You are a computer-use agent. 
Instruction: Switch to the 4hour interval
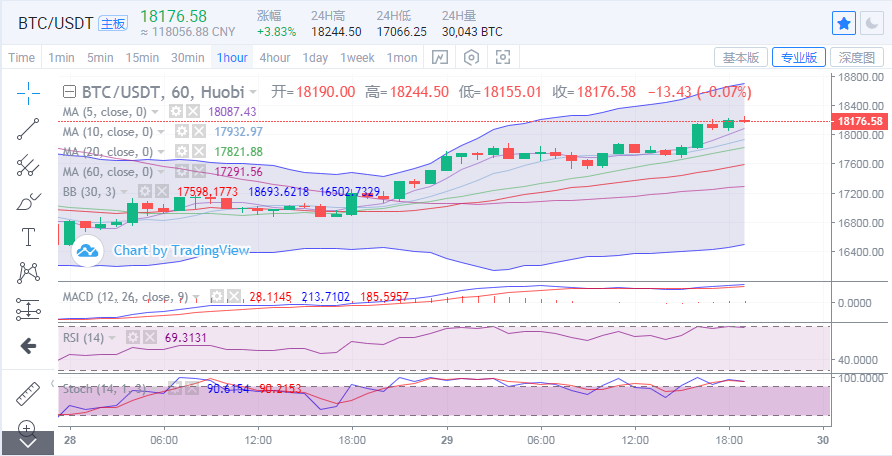coord(275,57)
